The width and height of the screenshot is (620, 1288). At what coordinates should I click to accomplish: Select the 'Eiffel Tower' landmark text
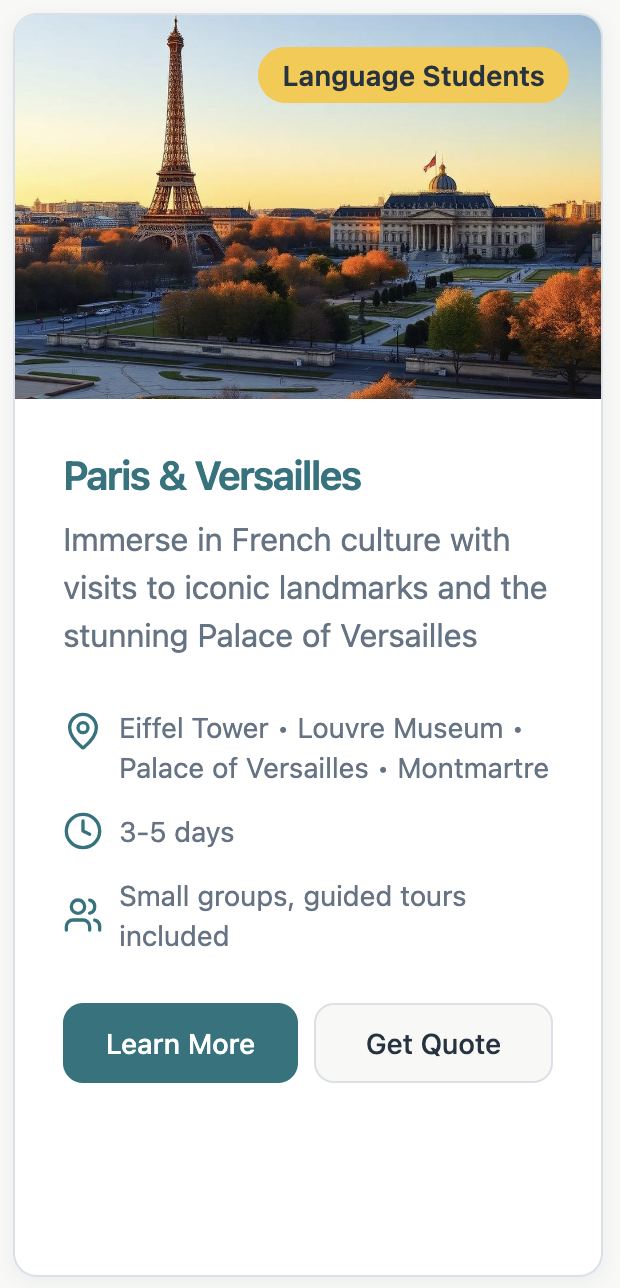pyautogui.click(x=194, y=728)
